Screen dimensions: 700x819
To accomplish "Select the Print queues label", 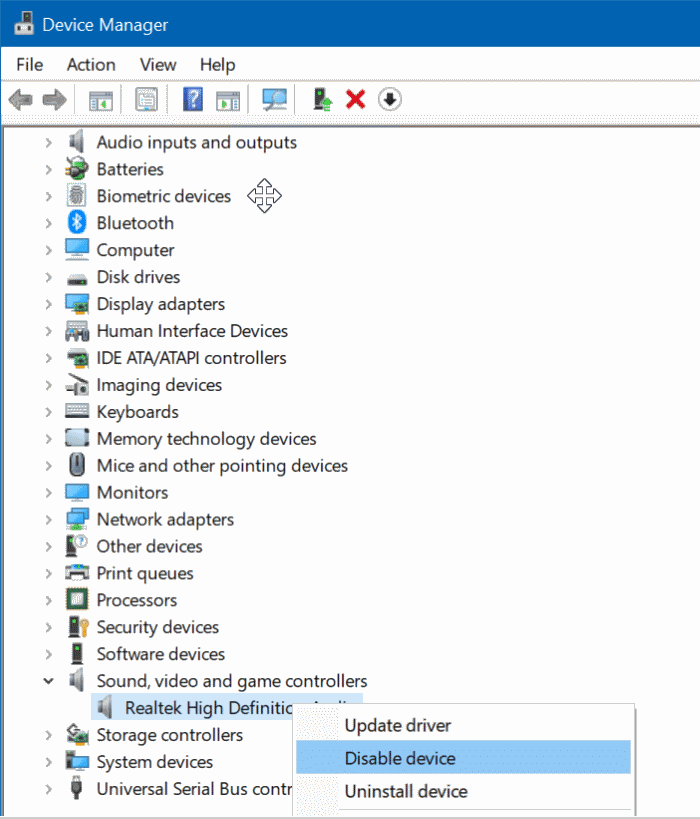I will coord(145,573).
